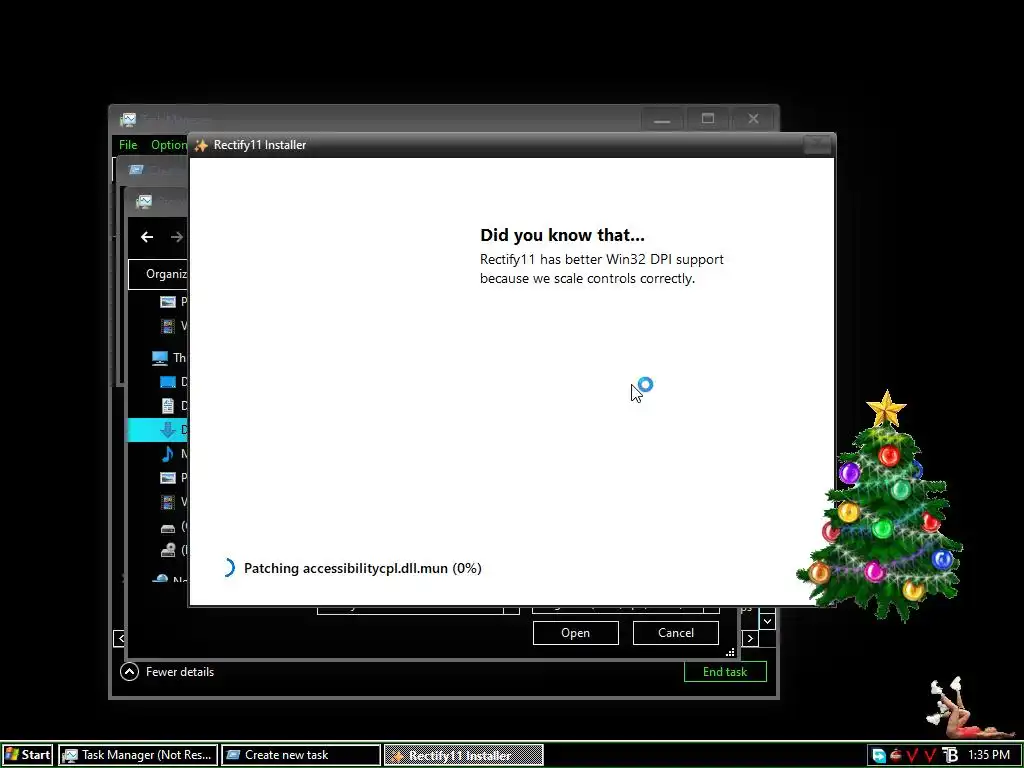Click the Rectify11 Installer taskbar button
This screenshot has width=1024, height=768.
tap(464, 755)
